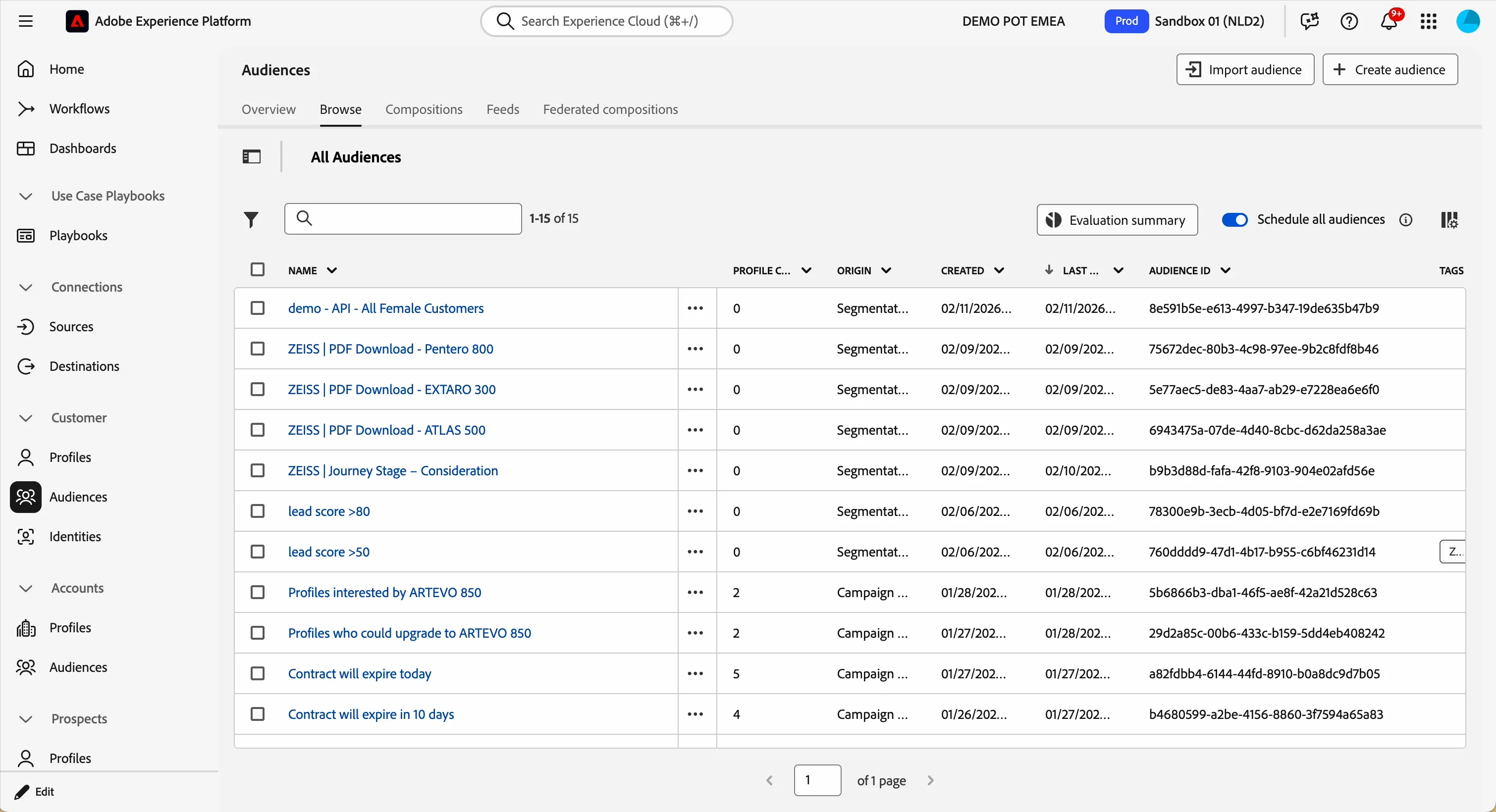Collapse the Customer section

click(26, 418)
